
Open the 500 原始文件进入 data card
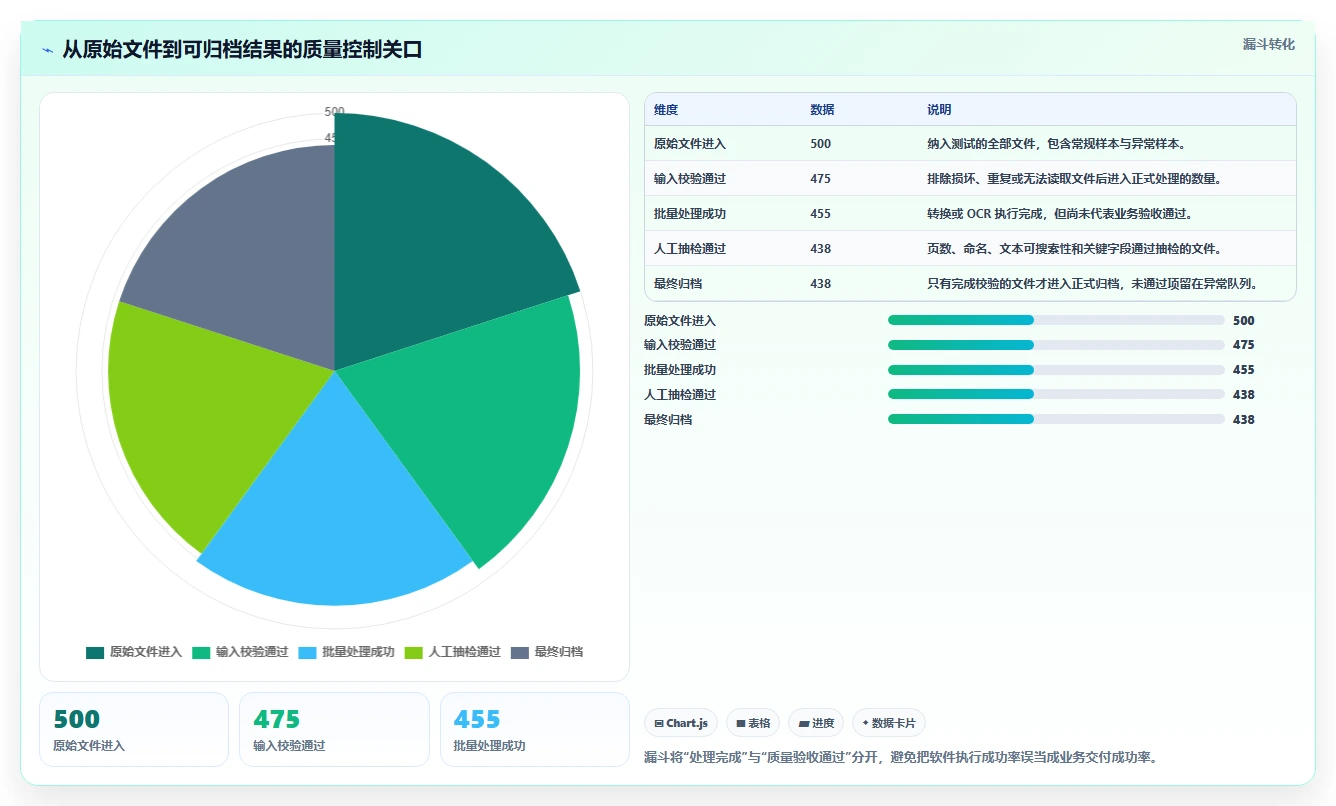134,730
